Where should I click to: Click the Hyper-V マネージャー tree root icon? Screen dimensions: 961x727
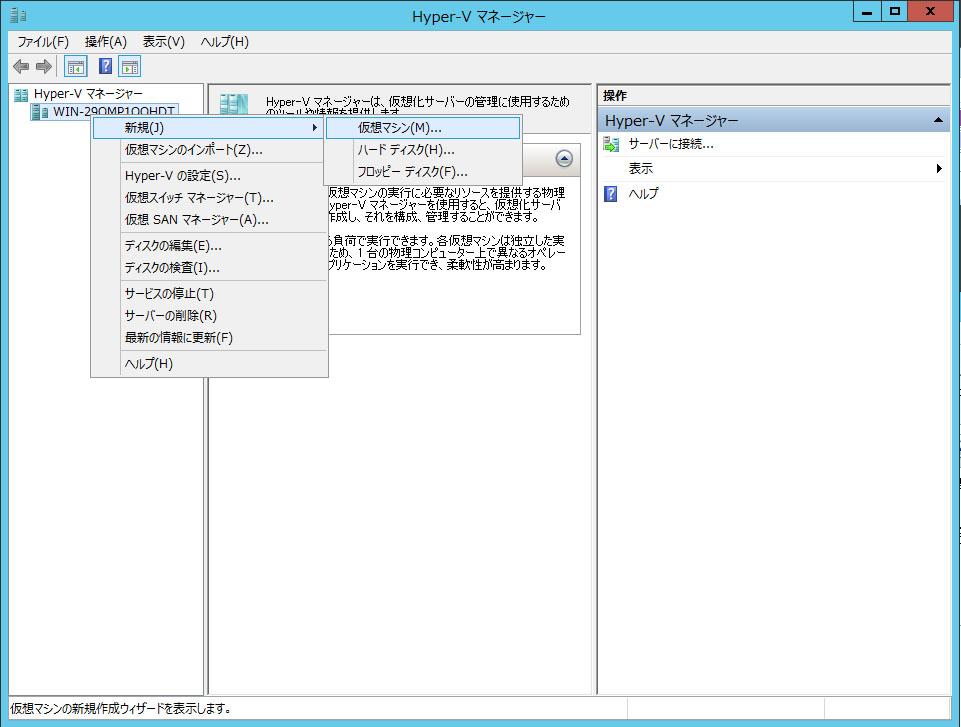click(x=21, y=94)
